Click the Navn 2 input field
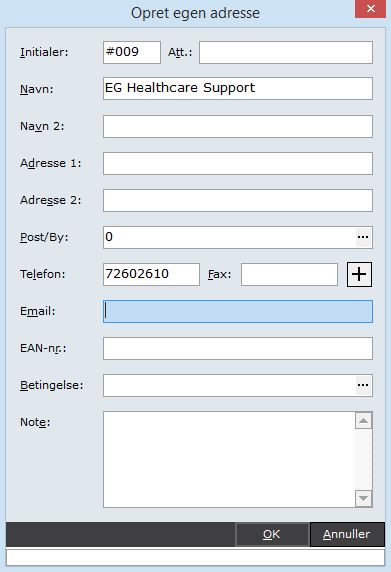 coord(238,127)
